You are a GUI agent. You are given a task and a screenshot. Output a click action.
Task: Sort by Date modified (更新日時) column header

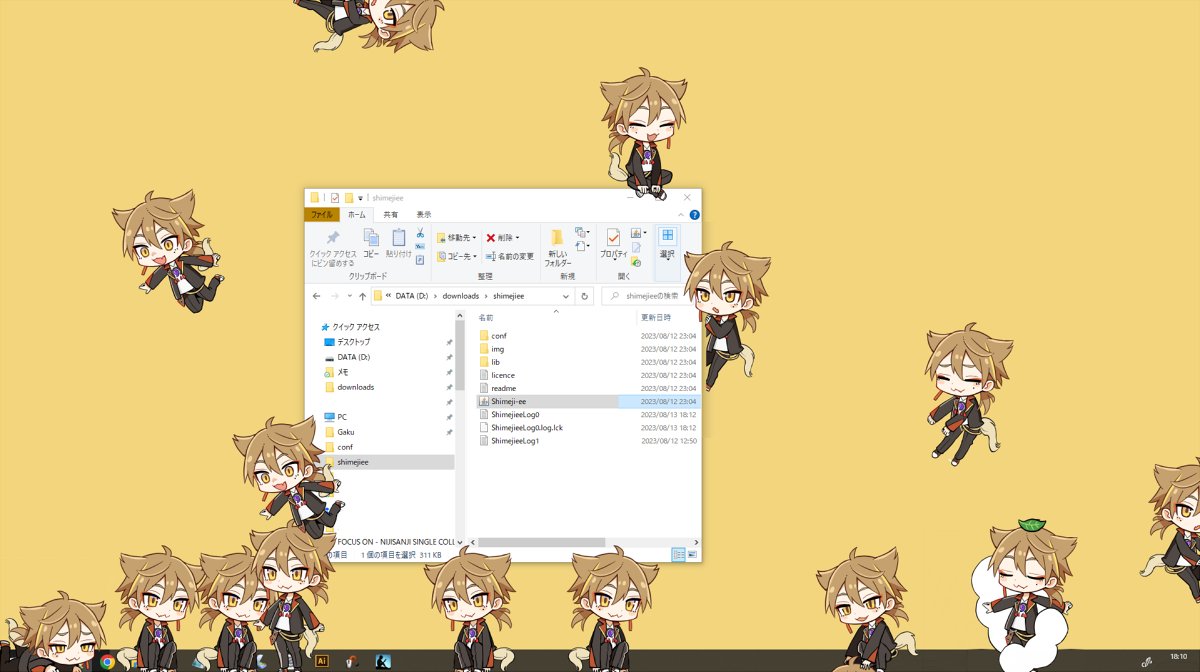(x=655, y=317)
